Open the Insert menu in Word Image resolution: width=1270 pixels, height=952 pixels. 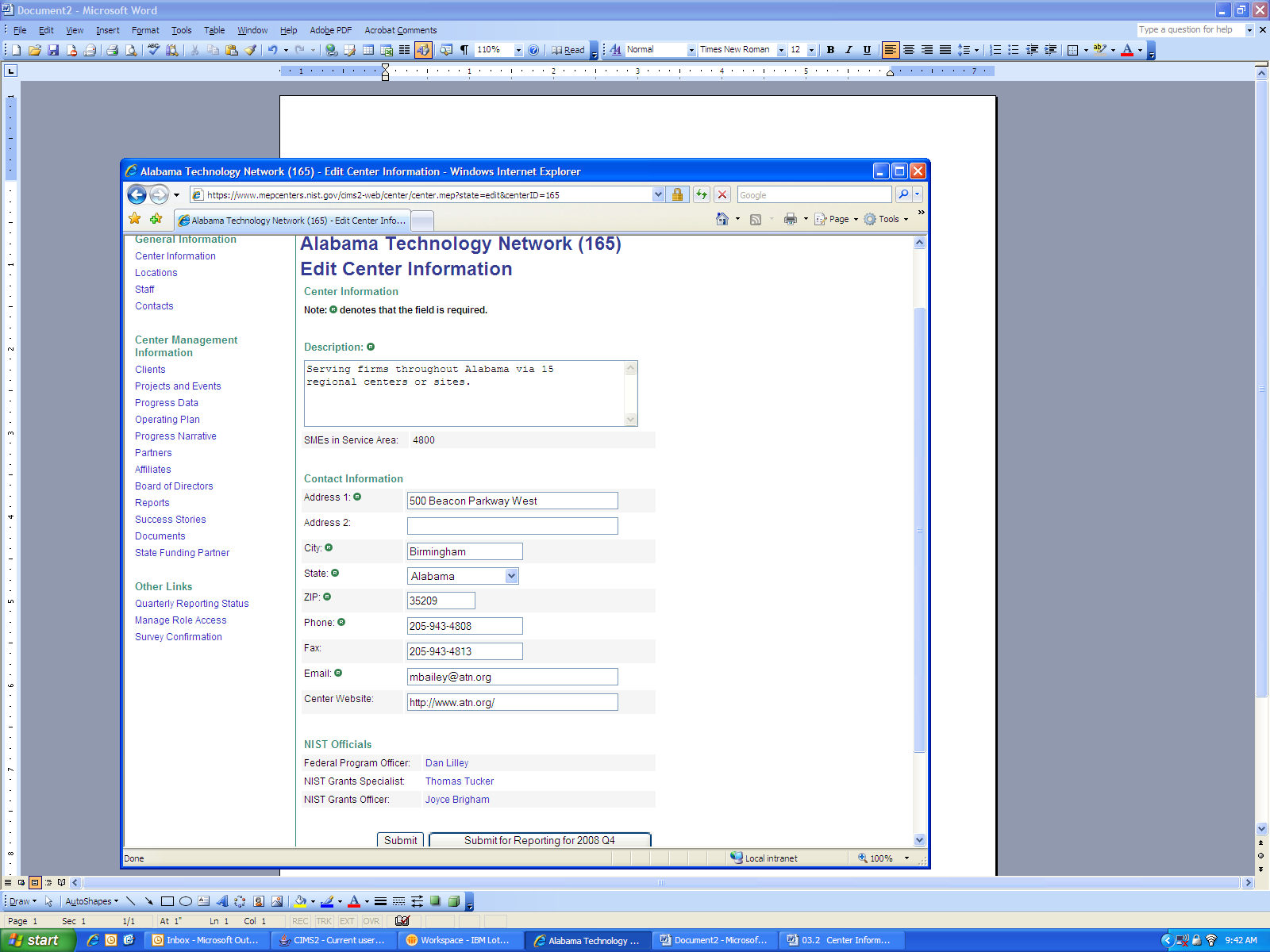108,30
